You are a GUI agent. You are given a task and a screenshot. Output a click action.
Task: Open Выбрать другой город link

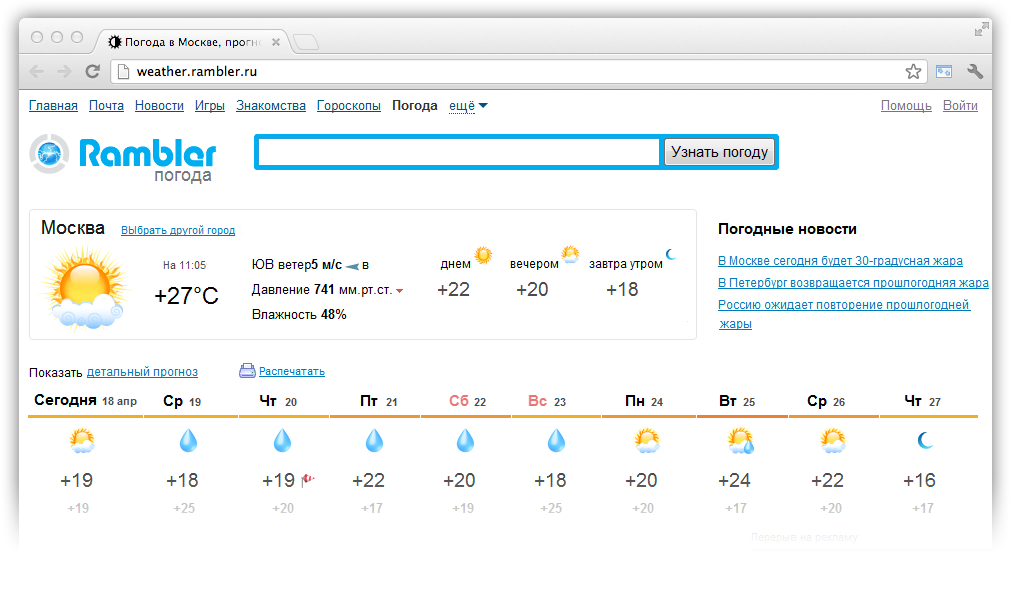tap(178, 230)
